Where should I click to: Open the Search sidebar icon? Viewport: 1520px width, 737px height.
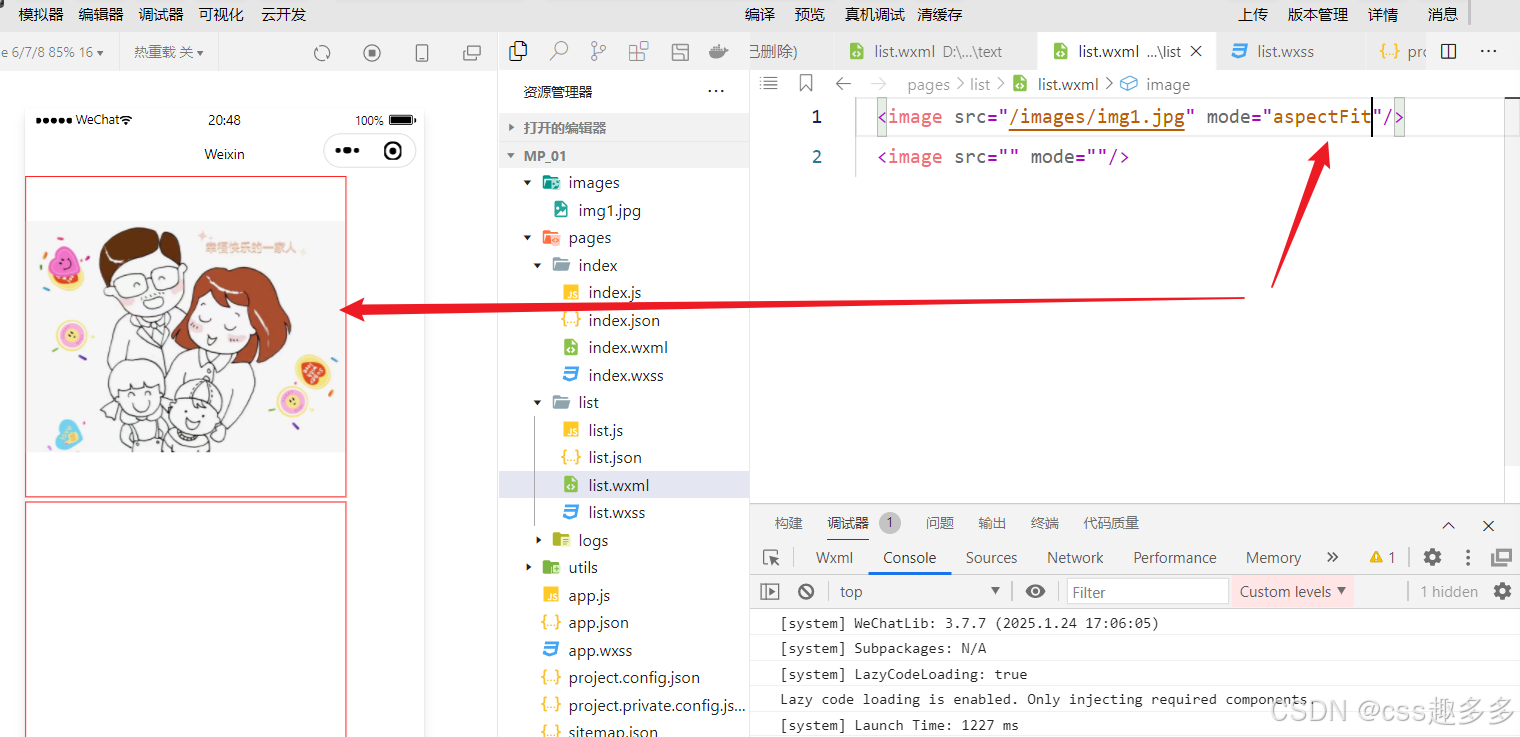coord(559,51)
